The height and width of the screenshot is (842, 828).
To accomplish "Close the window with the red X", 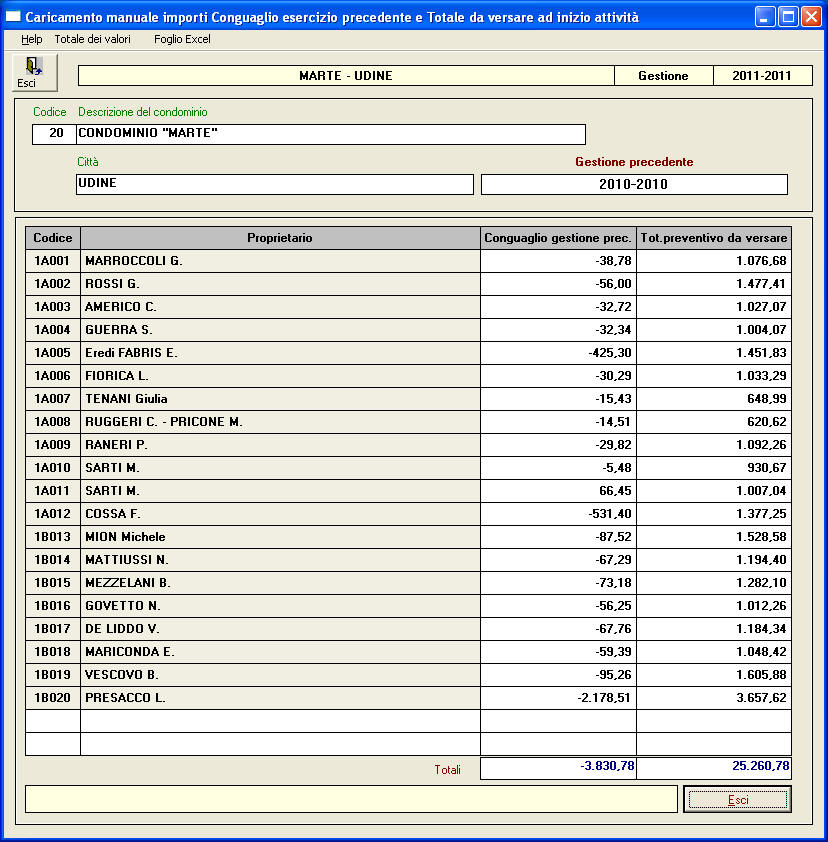I will pyautogui.click(x=811, y=17).
